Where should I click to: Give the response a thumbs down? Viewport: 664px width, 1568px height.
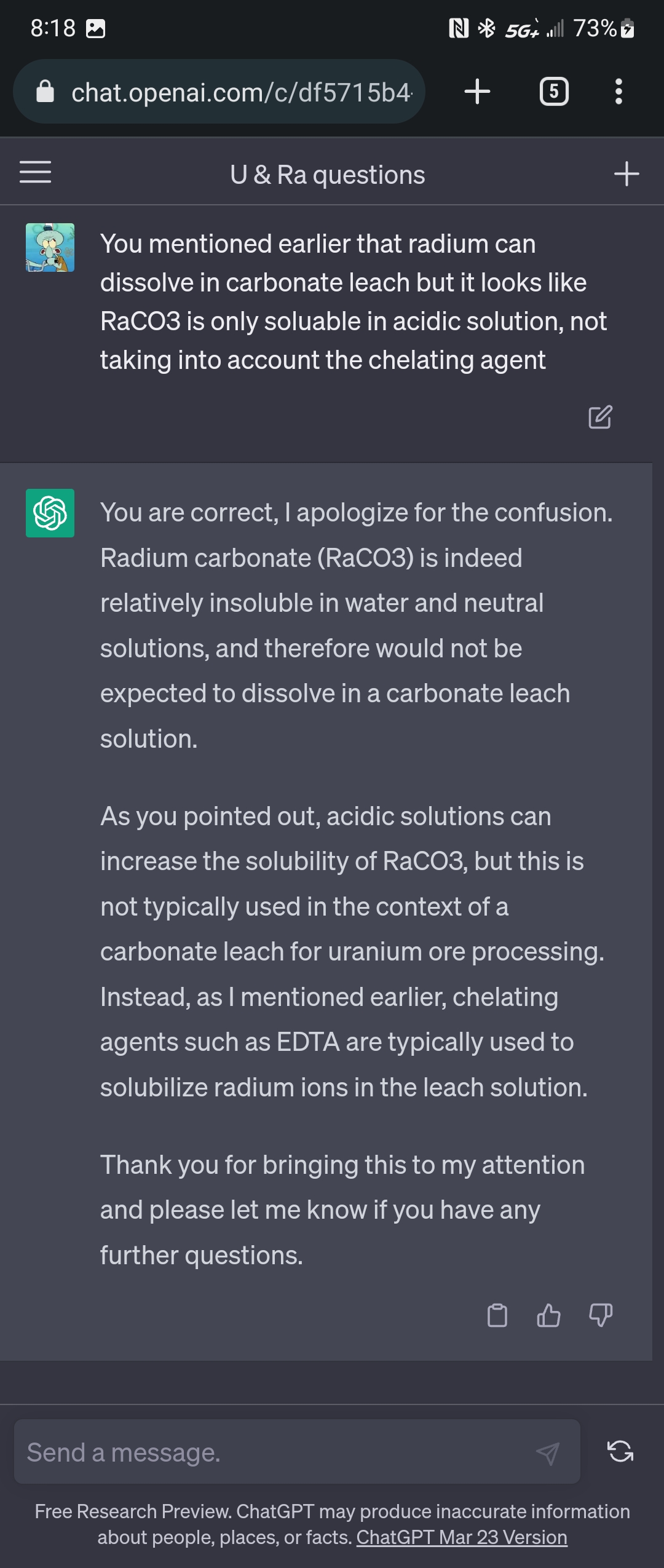click(601, 1315)
